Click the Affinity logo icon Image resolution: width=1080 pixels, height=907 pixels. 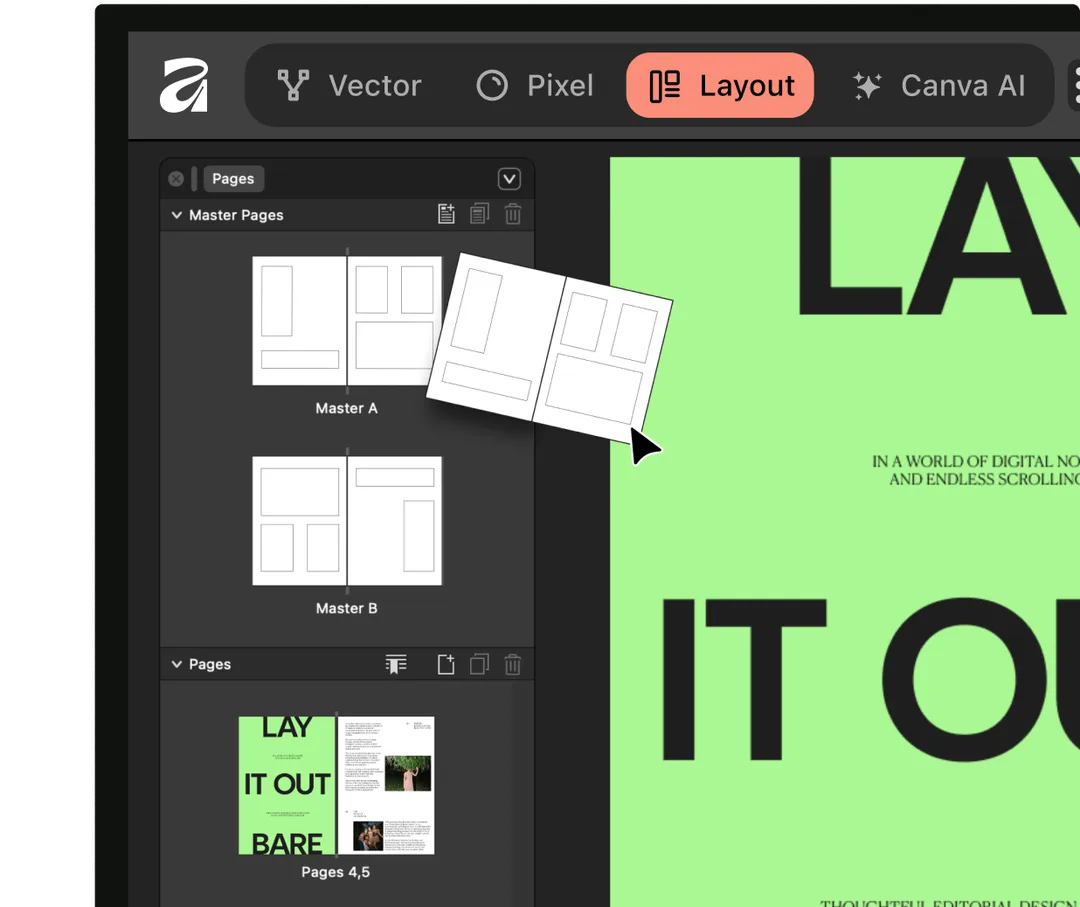184,85
